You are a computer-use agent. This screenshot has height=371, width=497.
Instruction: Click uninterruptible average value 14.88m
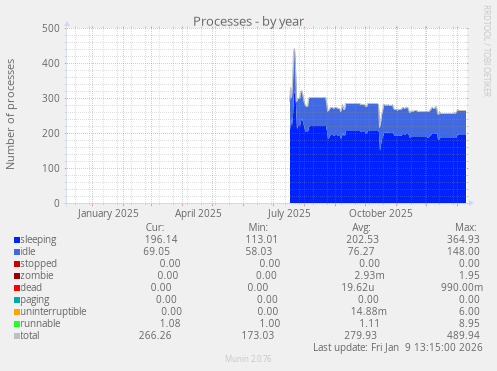click(x=369, y=311)
